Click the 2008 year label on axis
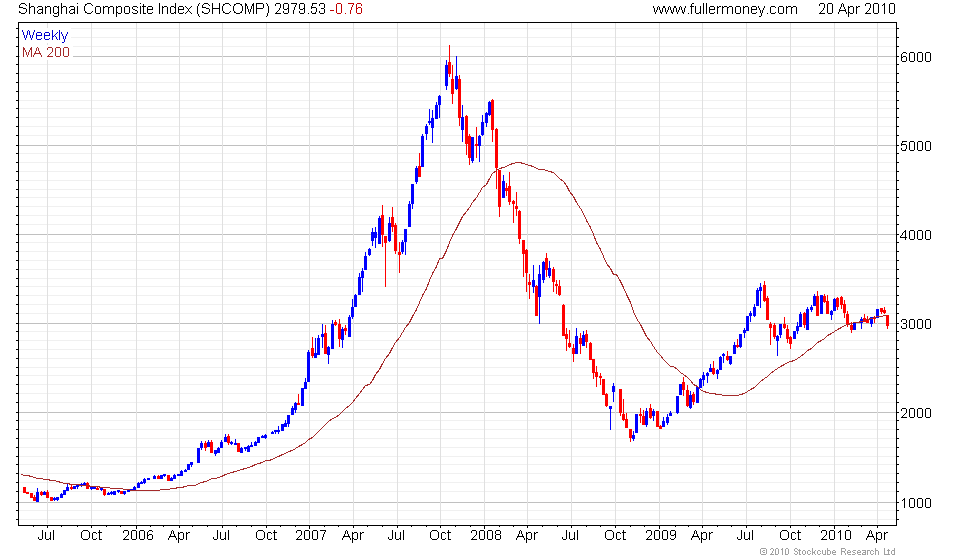The height and width of the screenshot is (560, 980). coord(486,535)
